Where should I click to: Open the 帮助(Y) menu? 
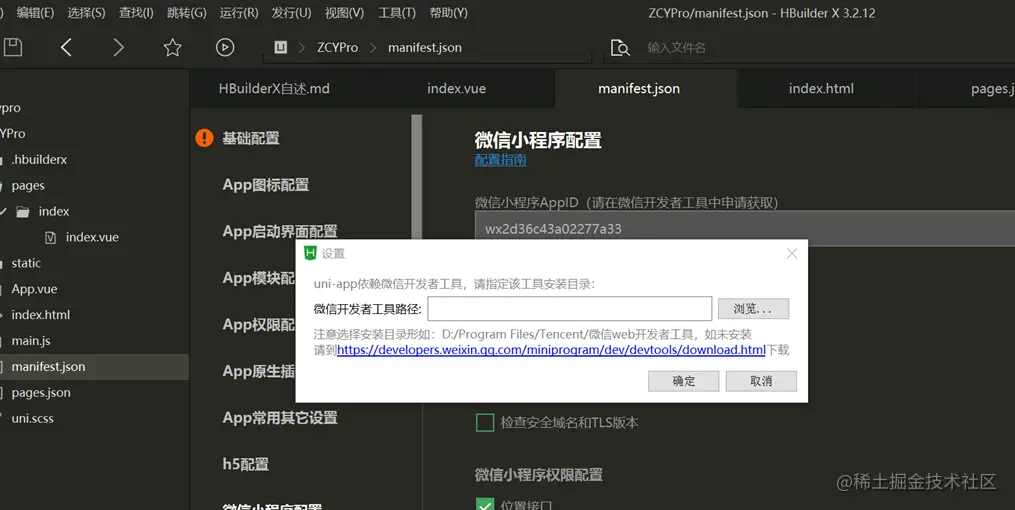click(x=449, y=13)
